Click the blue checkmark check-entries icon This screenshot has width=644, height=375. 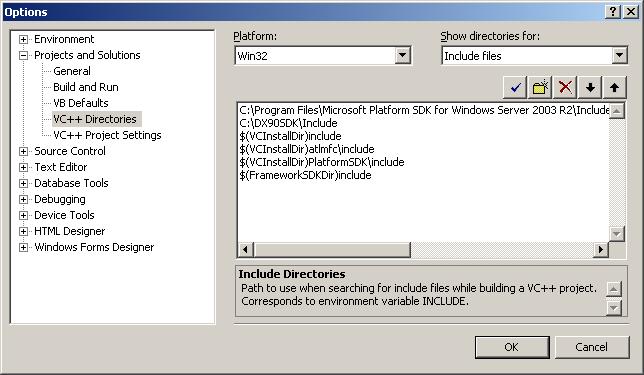515,87
